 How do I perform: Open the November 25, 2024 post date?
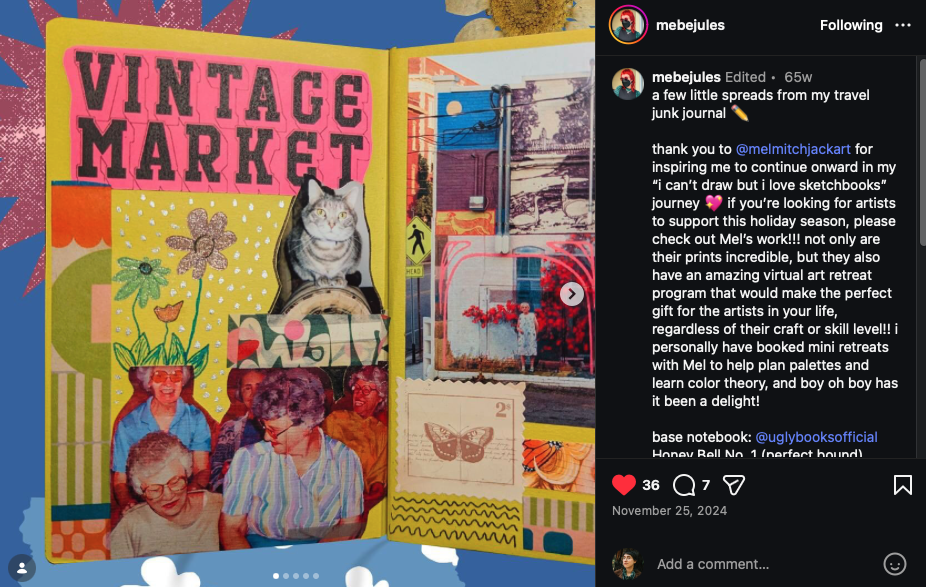click(x=669, y=511)
